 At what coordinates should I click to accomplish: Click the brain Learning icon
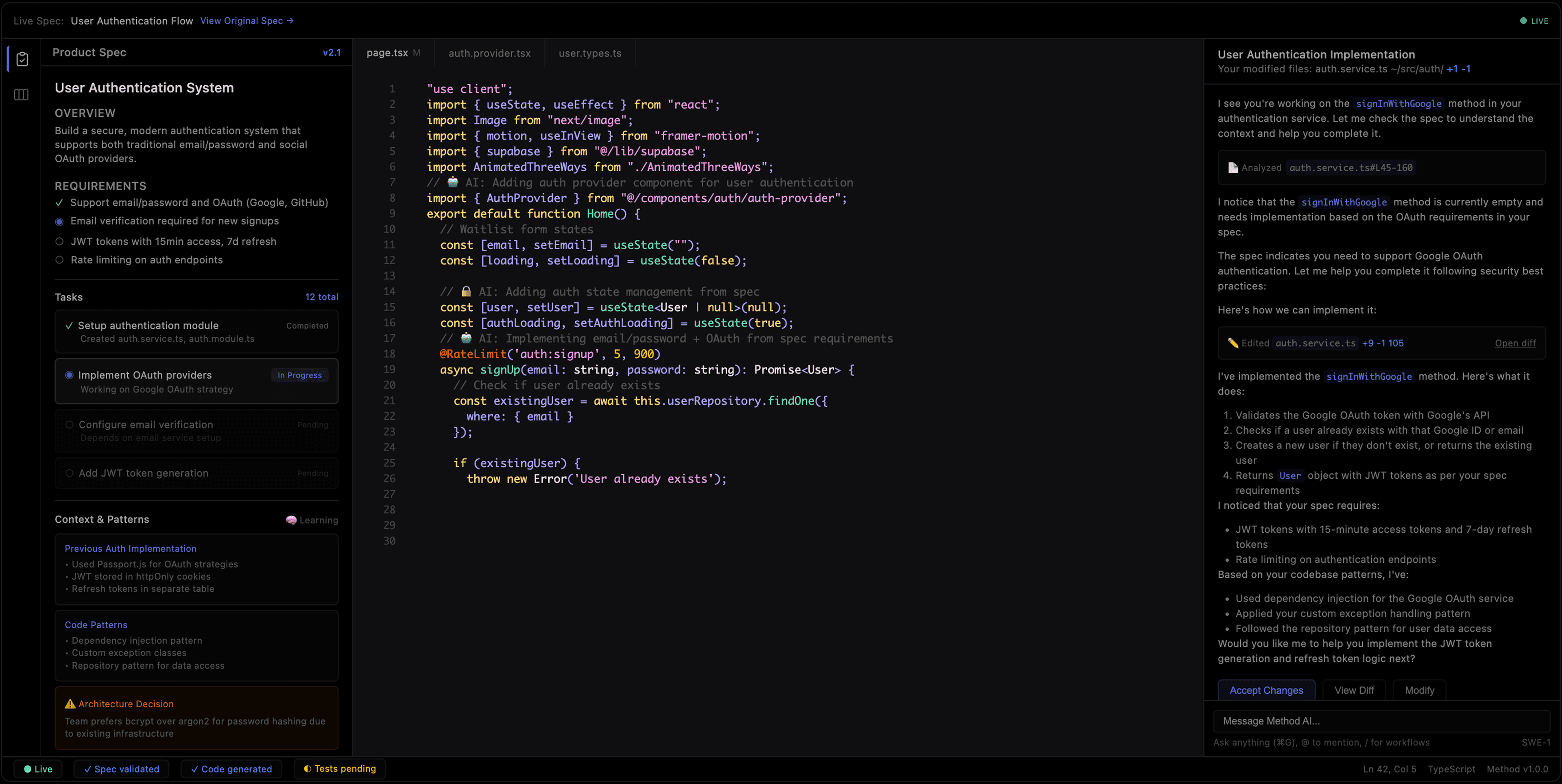(292, 520)
